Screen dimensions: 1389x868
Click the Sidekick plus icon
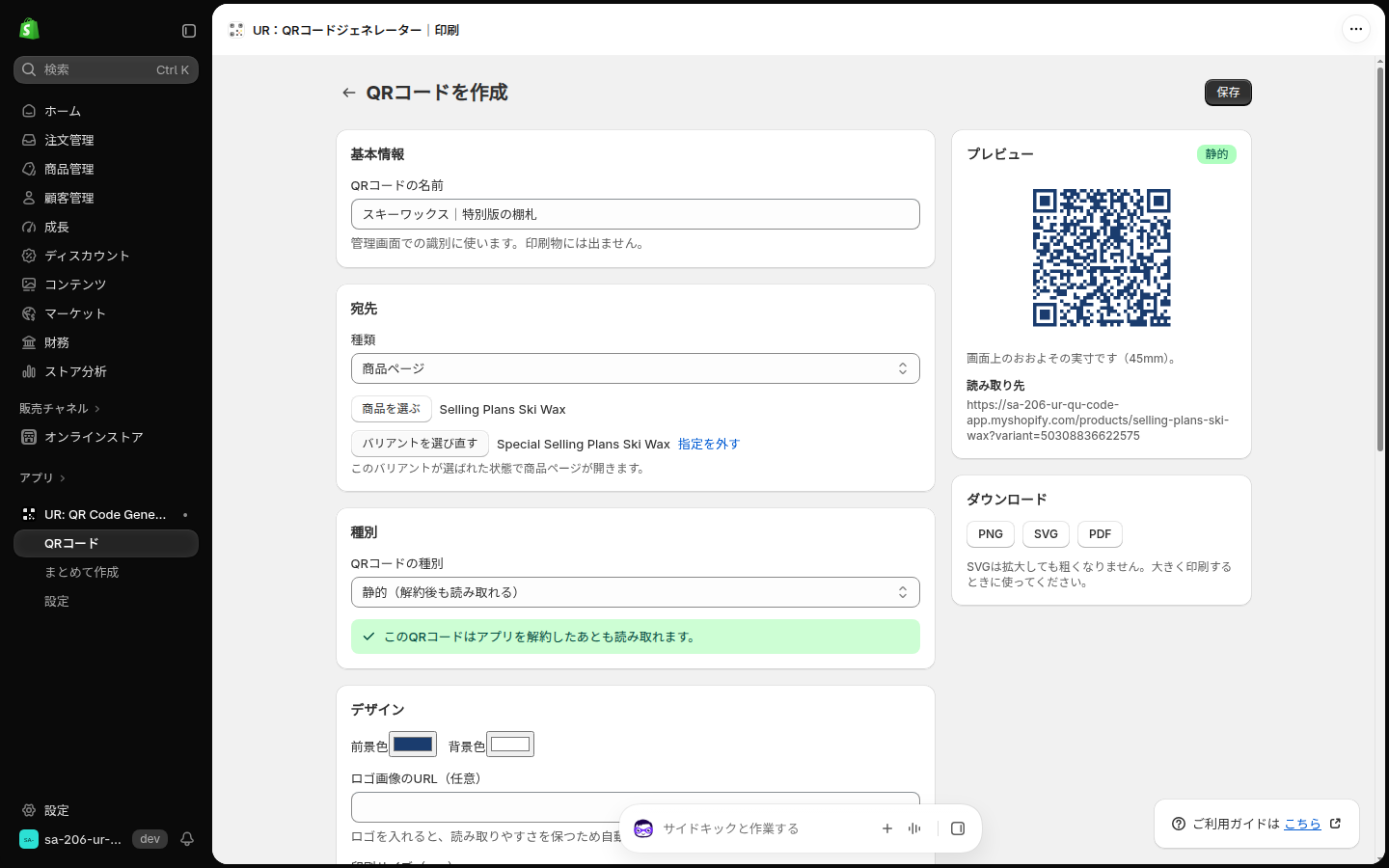click(x=887, y=828)
